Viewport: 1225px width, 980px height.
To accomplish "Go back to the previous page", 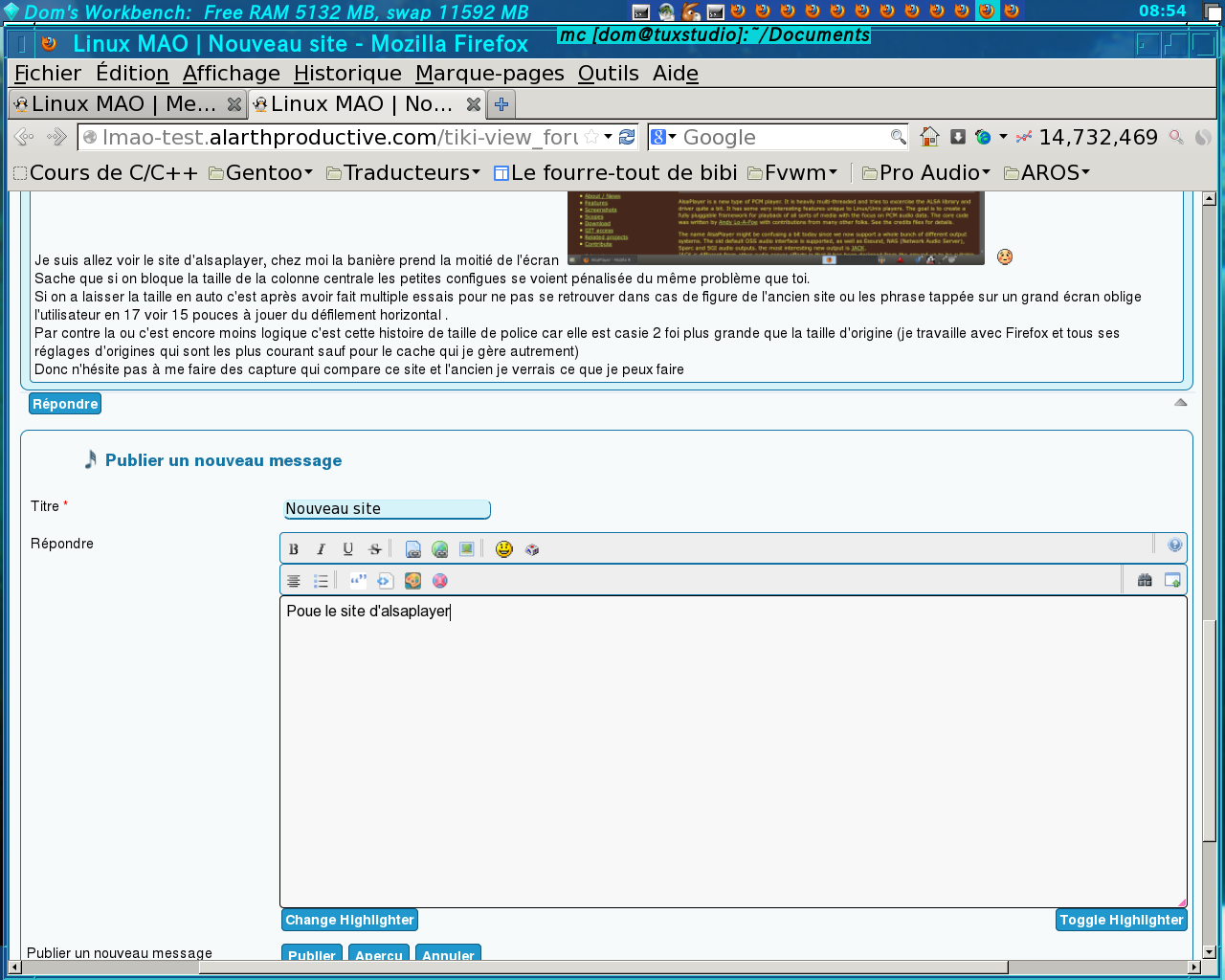I will (25, 137).
